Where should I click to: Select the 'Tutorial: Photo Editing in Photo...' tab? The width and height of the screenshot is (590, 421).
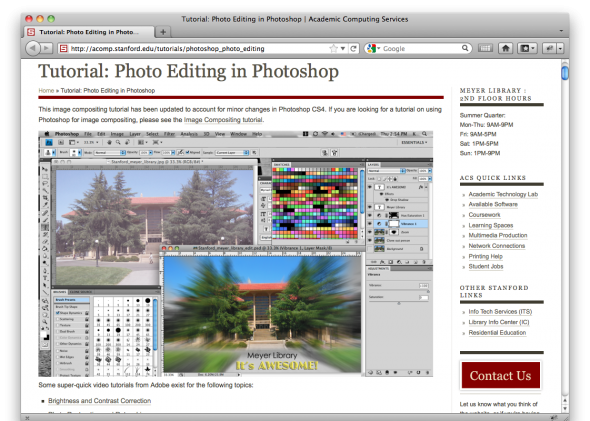[x=89, y=32]
